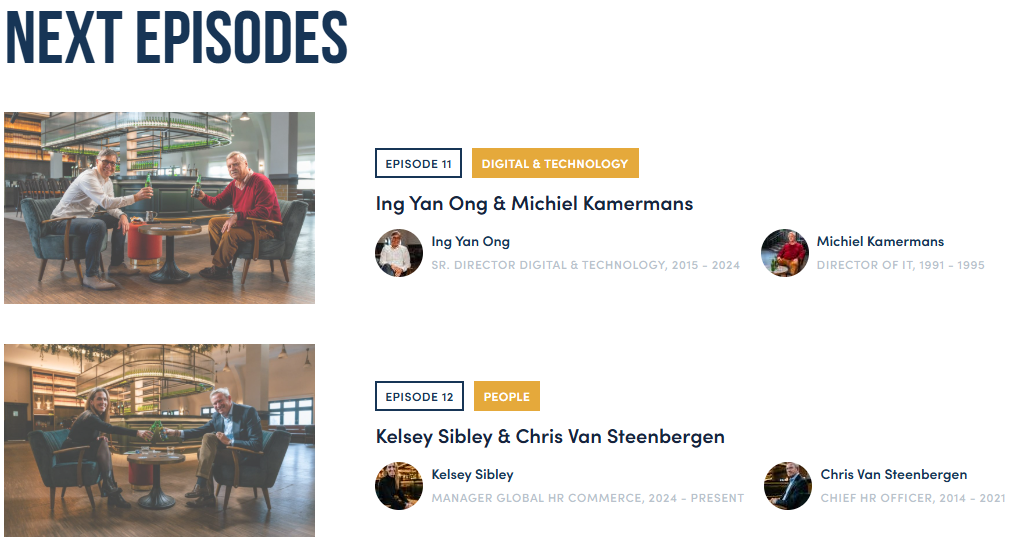Click the Episode 12 badge
Image resolution: width=1015 pixels, height=547 pixels.
(419, 396)
